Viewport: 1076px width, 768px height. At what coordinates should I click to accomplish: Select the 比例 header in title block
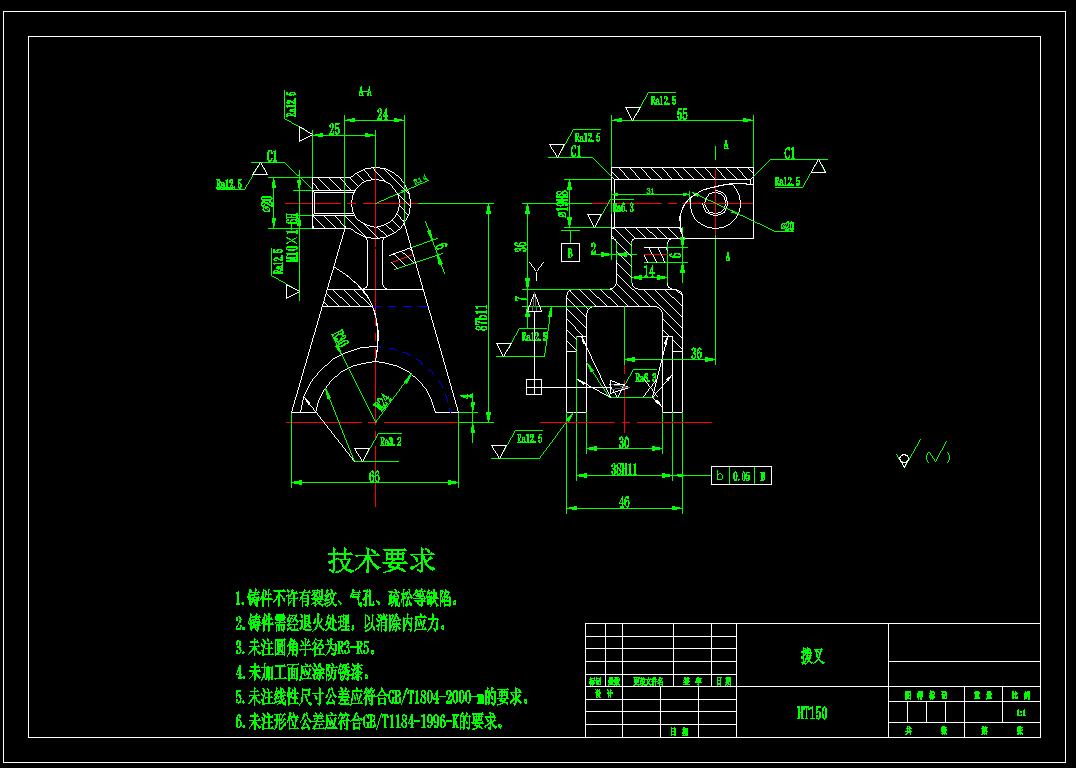pos(1020,695)
